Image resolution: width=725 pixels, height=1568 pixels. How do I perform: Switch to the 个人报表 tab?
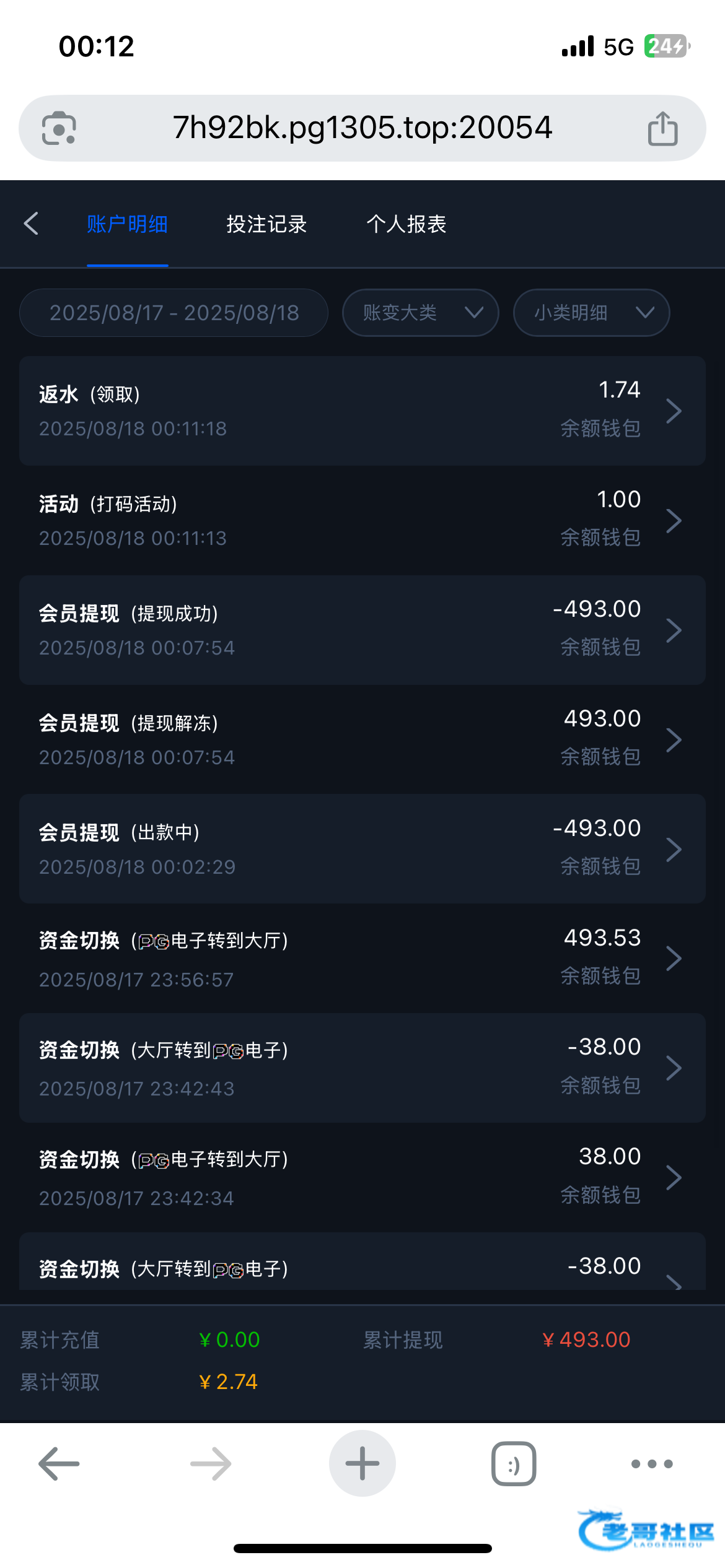coord(406,224)
